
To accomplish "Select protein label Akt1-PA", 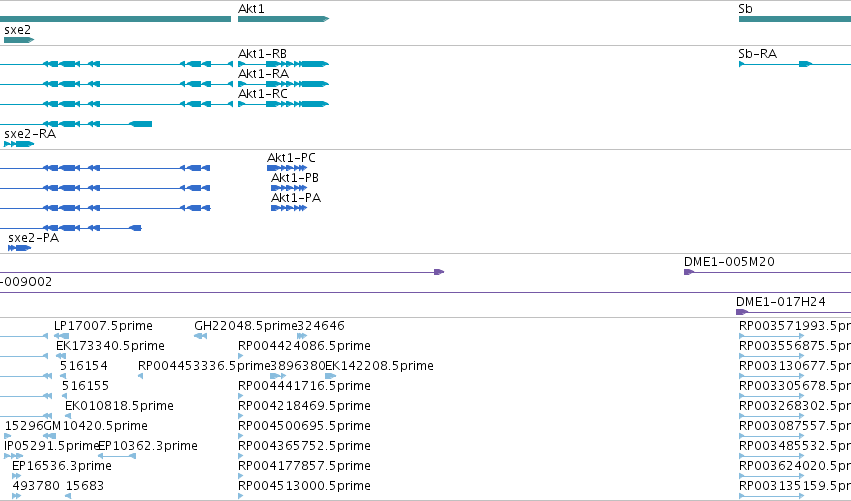I will pos(296,198).
